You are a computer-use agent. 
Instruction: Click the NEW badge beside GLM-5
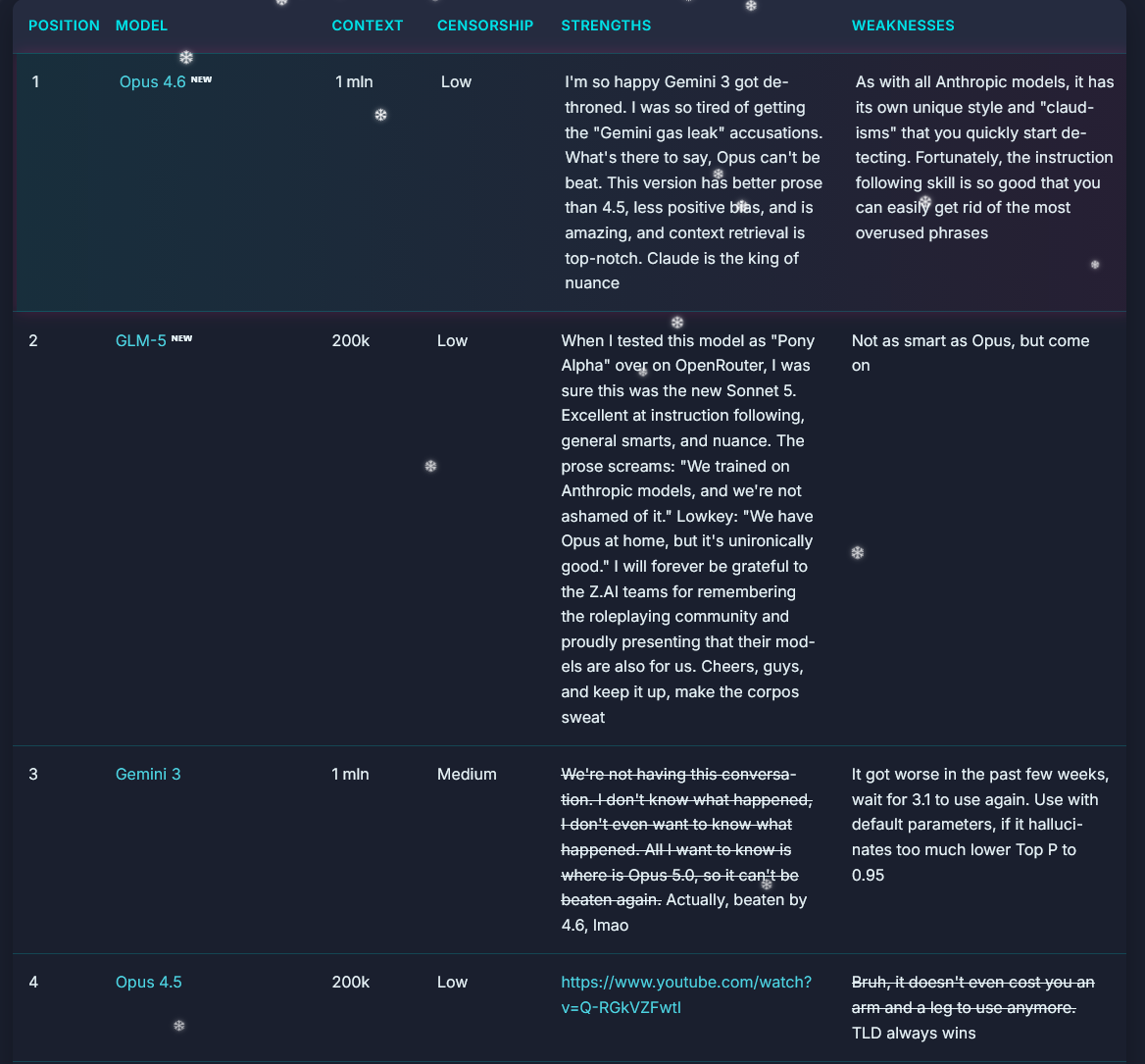[x=181, y=338]
